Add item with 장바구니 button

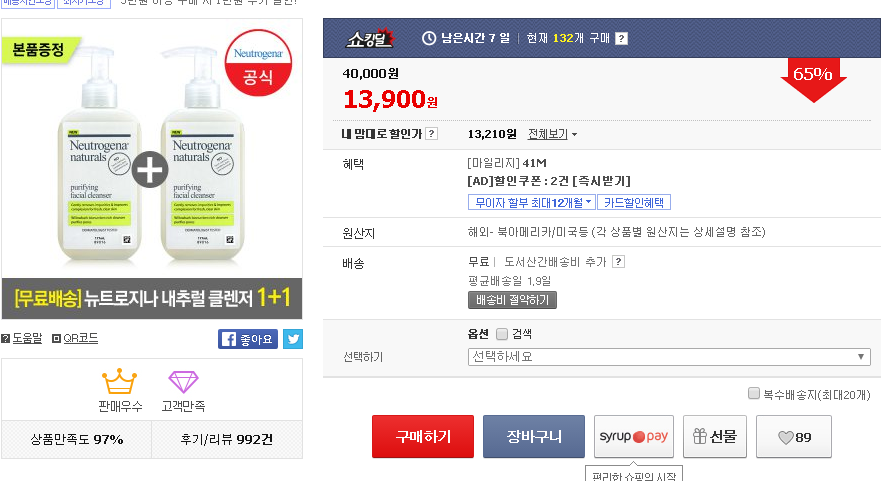coord(534,437)
